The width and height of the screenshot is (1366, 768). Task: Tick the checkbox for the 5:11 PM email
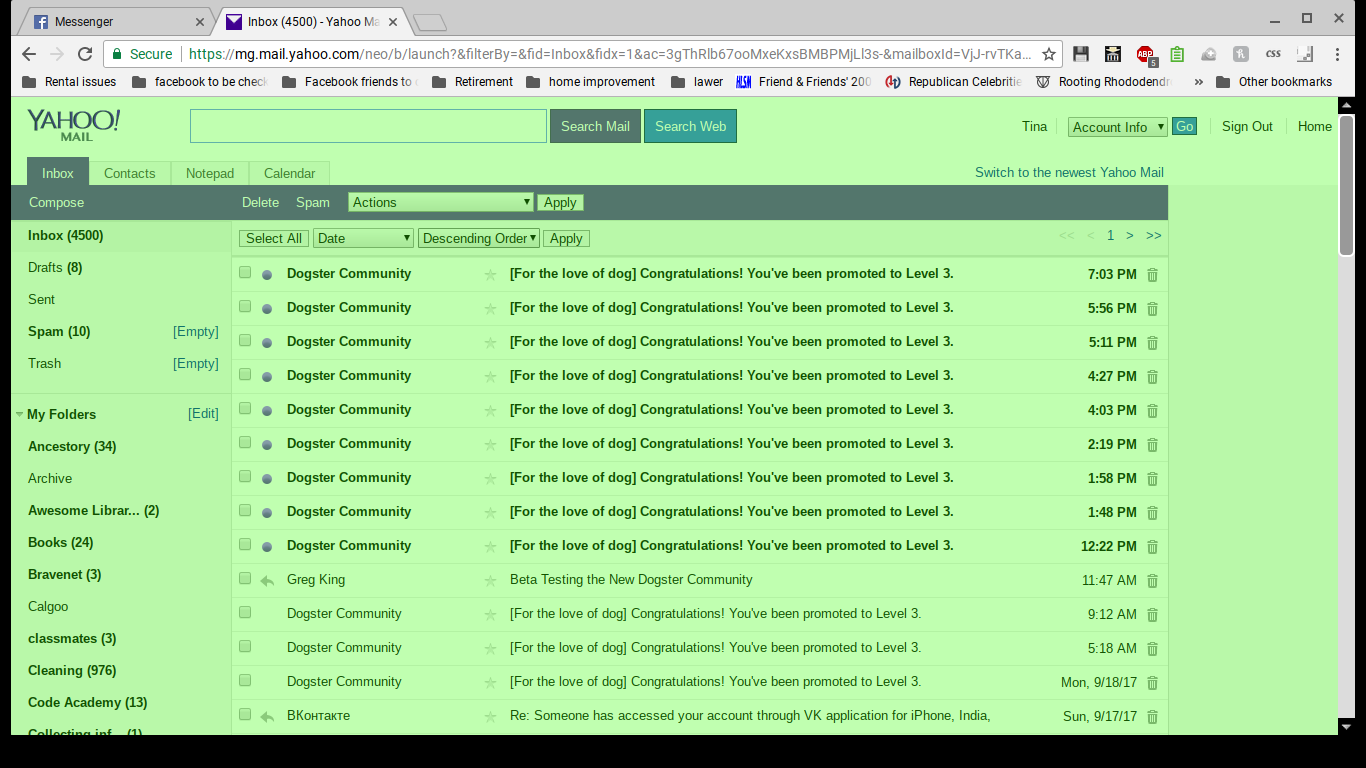[x=245, y=340]
